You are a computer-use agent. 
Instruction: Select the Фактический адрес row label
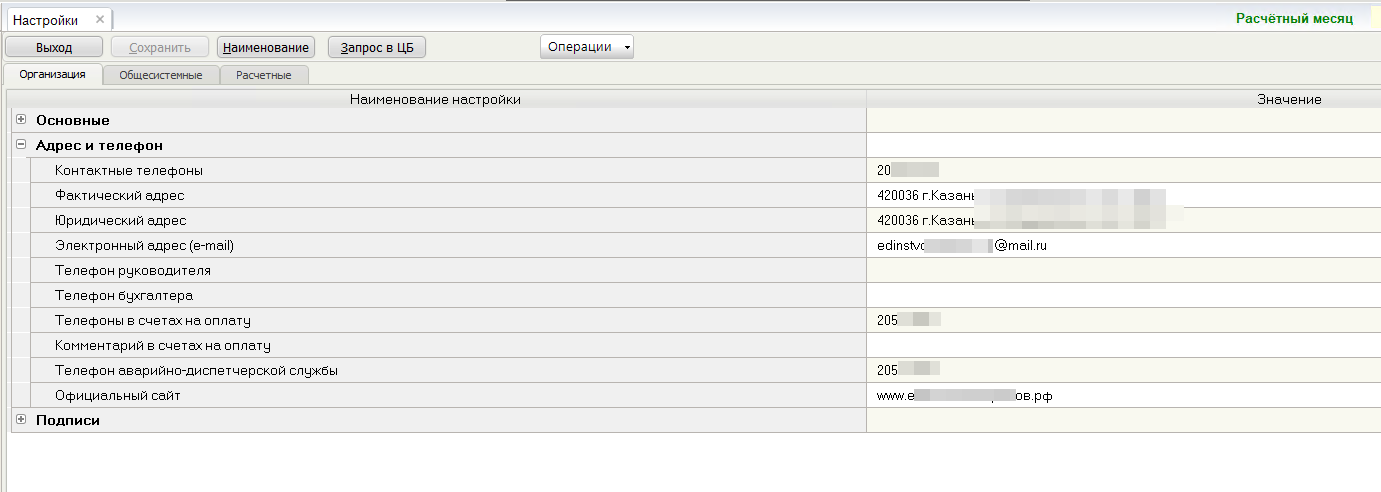pos(120,195)
